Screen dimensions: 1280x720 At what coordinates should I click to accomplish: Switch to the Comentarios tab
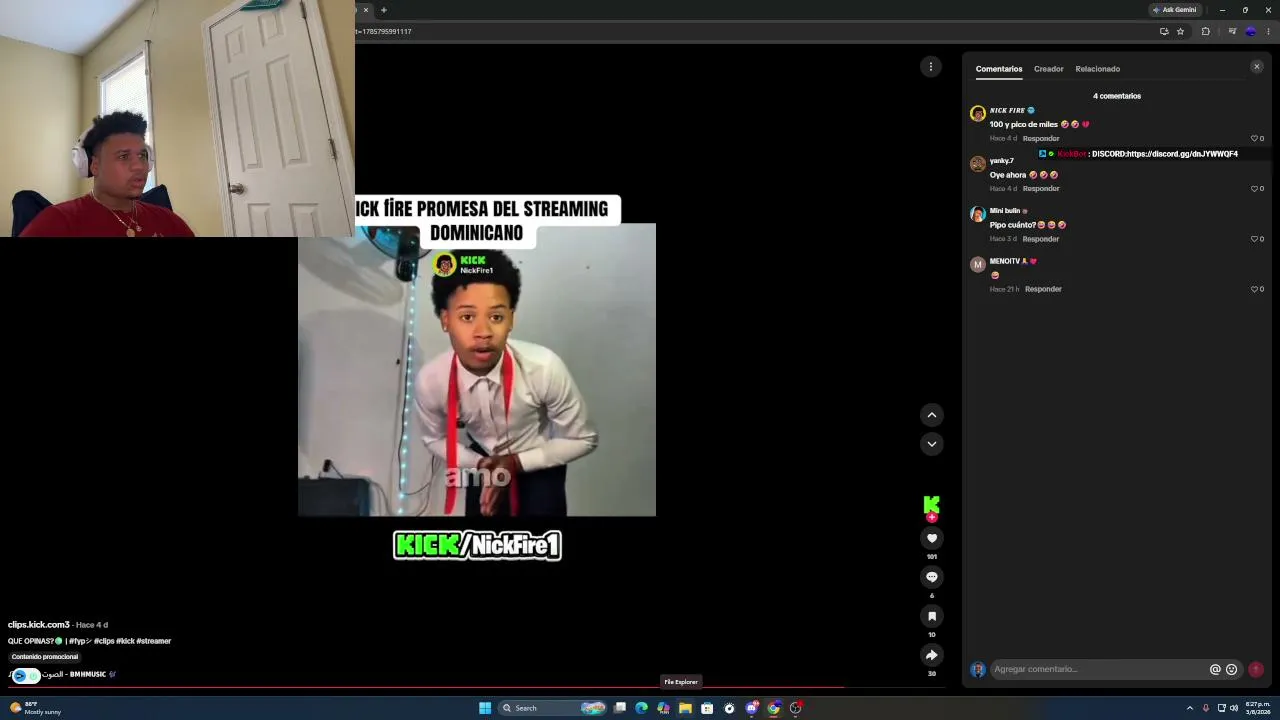pyautogui.click(x=999, y=69)
